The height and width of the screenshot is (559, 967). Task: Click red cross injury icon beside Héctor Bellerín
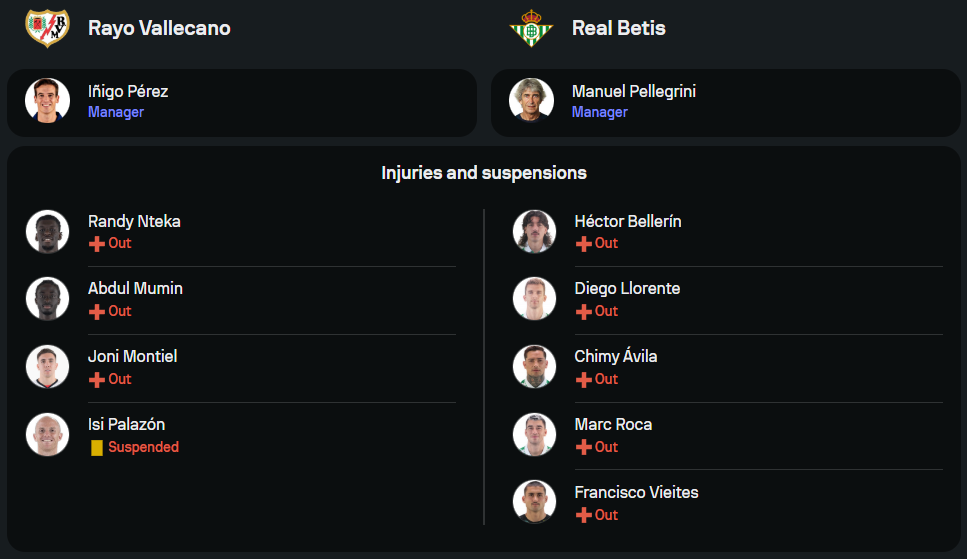click(584, 244)
